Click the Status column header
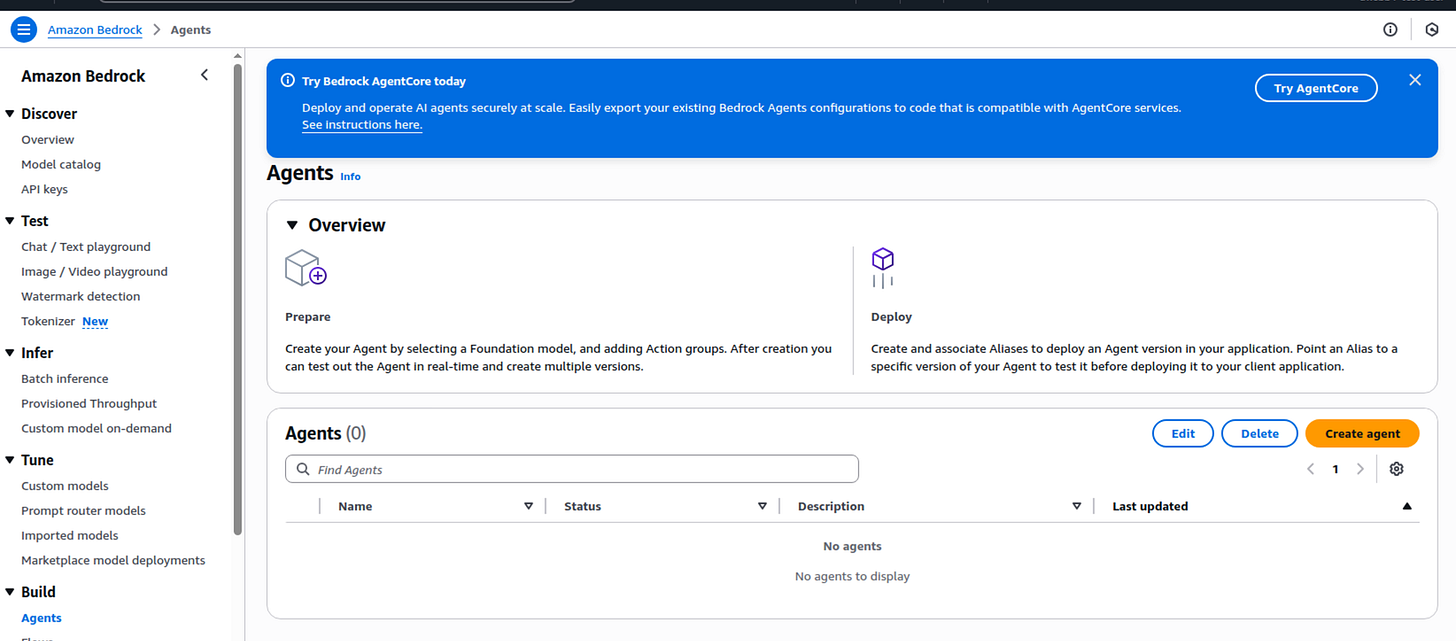The height and width of the screenshot is (641, 1456). [582, 506]
